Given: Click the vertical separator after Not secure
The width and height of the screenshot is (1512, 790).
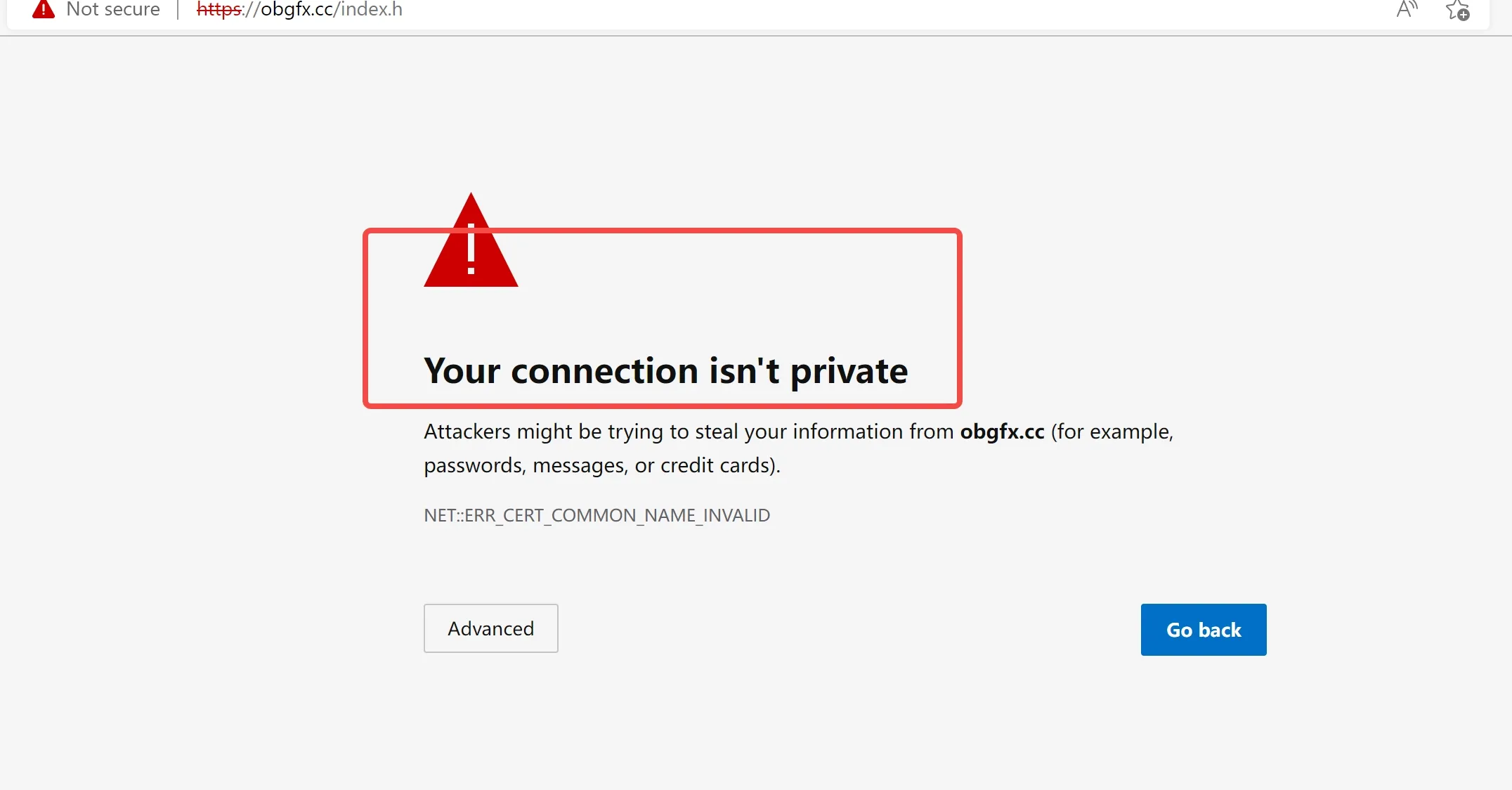Looking at the screenshot, I should click(178, 10).
